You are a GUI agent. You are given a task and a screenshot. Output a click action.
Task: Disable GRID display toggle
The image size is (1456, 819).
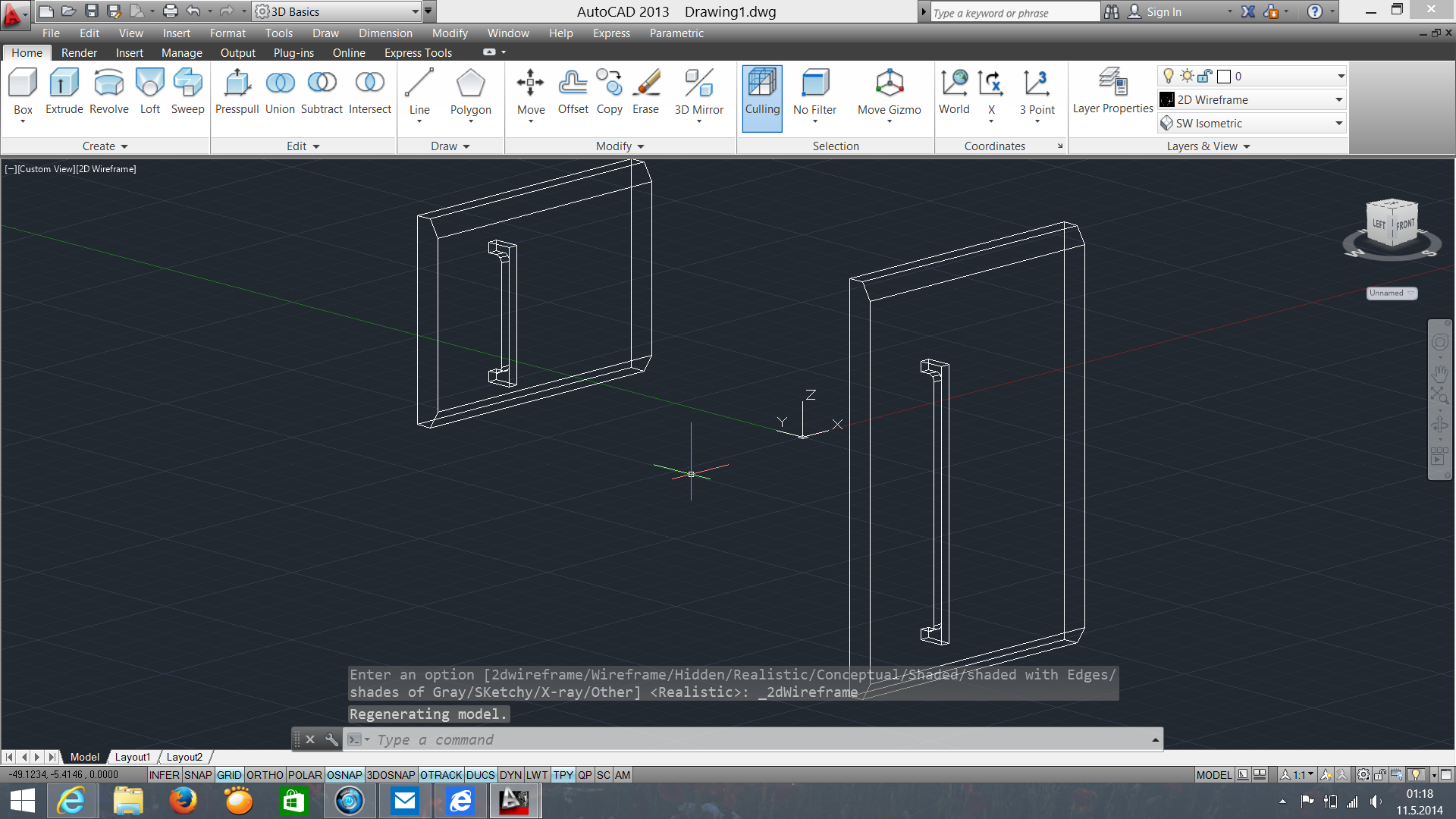click(x=229, y=775)
